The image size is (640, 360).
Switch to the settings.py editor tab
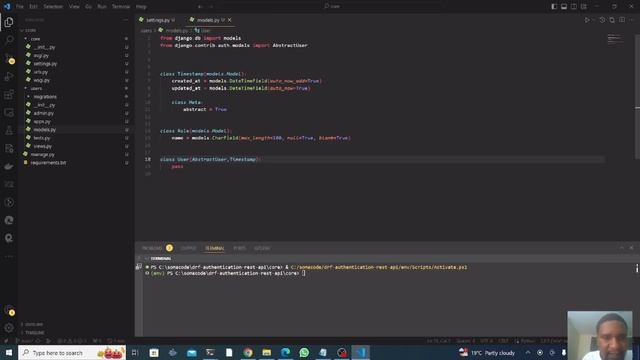pyautogui.click(x=157, y=20)
